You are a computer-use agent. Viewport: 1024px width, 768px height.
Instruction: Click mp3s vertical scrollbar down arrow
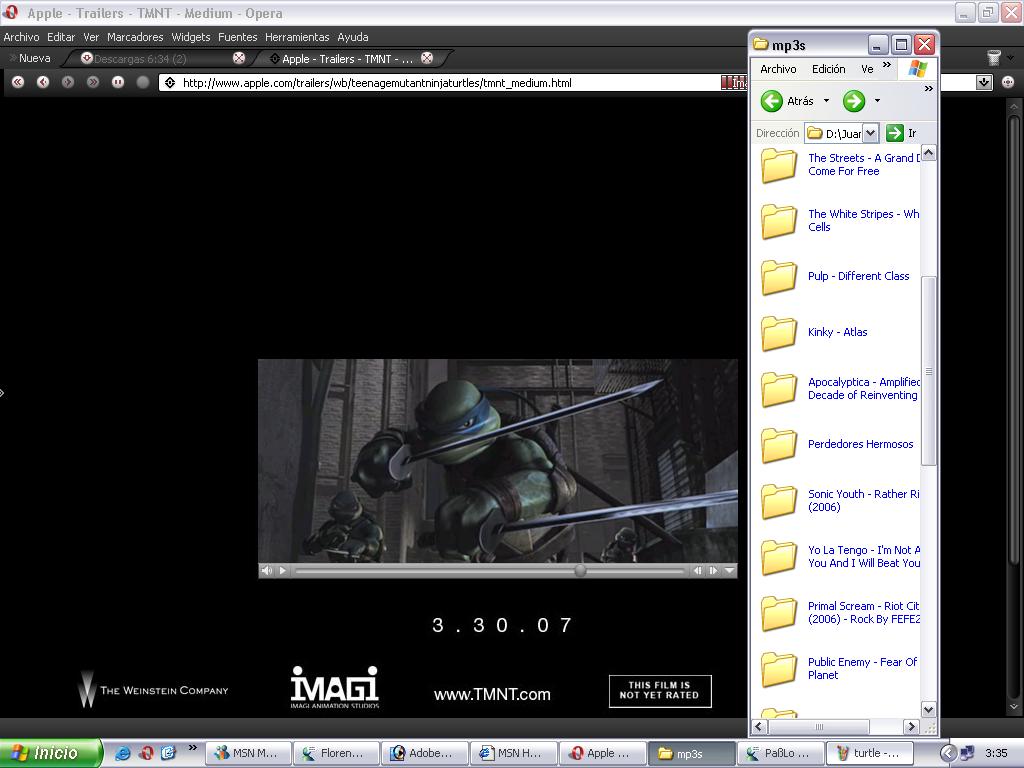[x=929, y=709]
